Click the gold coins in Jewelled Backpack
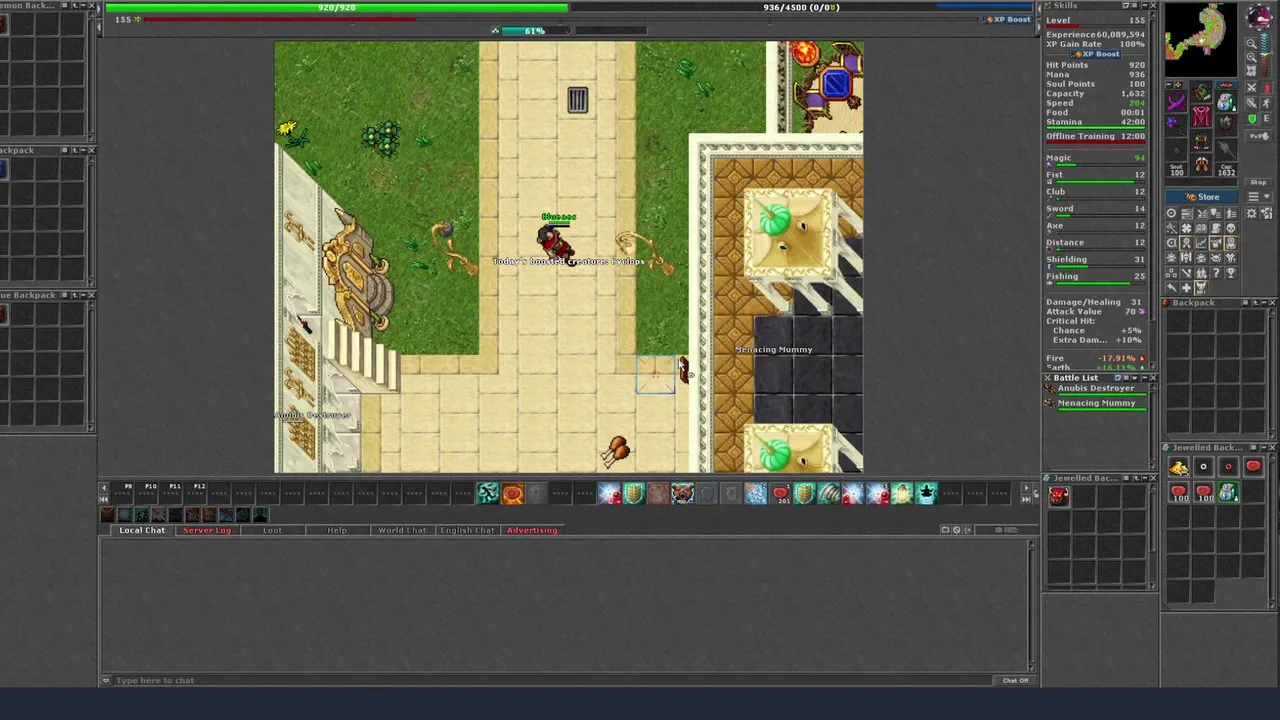The image size is (1280, 720). pyautogui.click(x=1179, y=467)
